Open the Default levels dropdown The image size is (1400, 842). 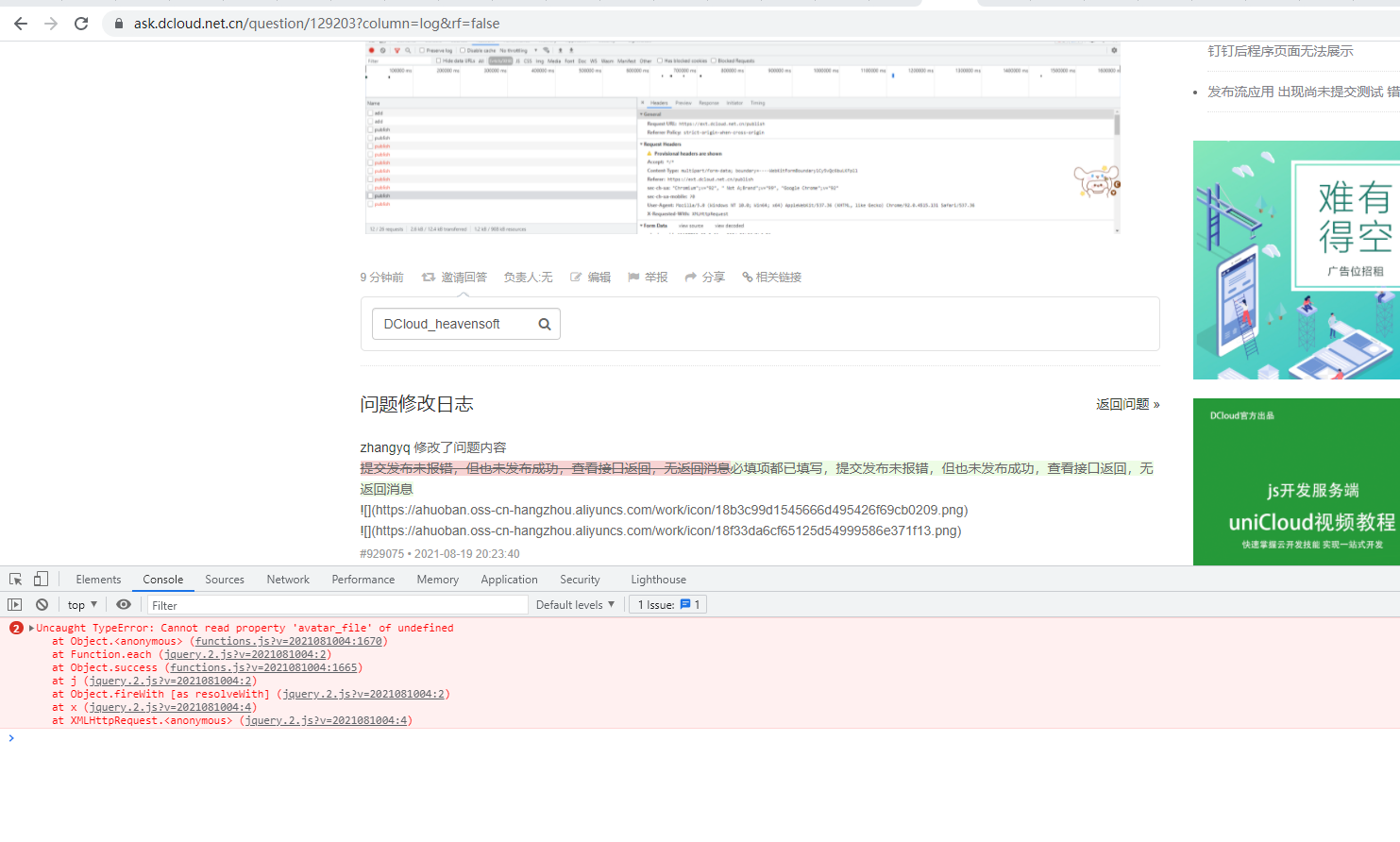click(x=575, y=605)
